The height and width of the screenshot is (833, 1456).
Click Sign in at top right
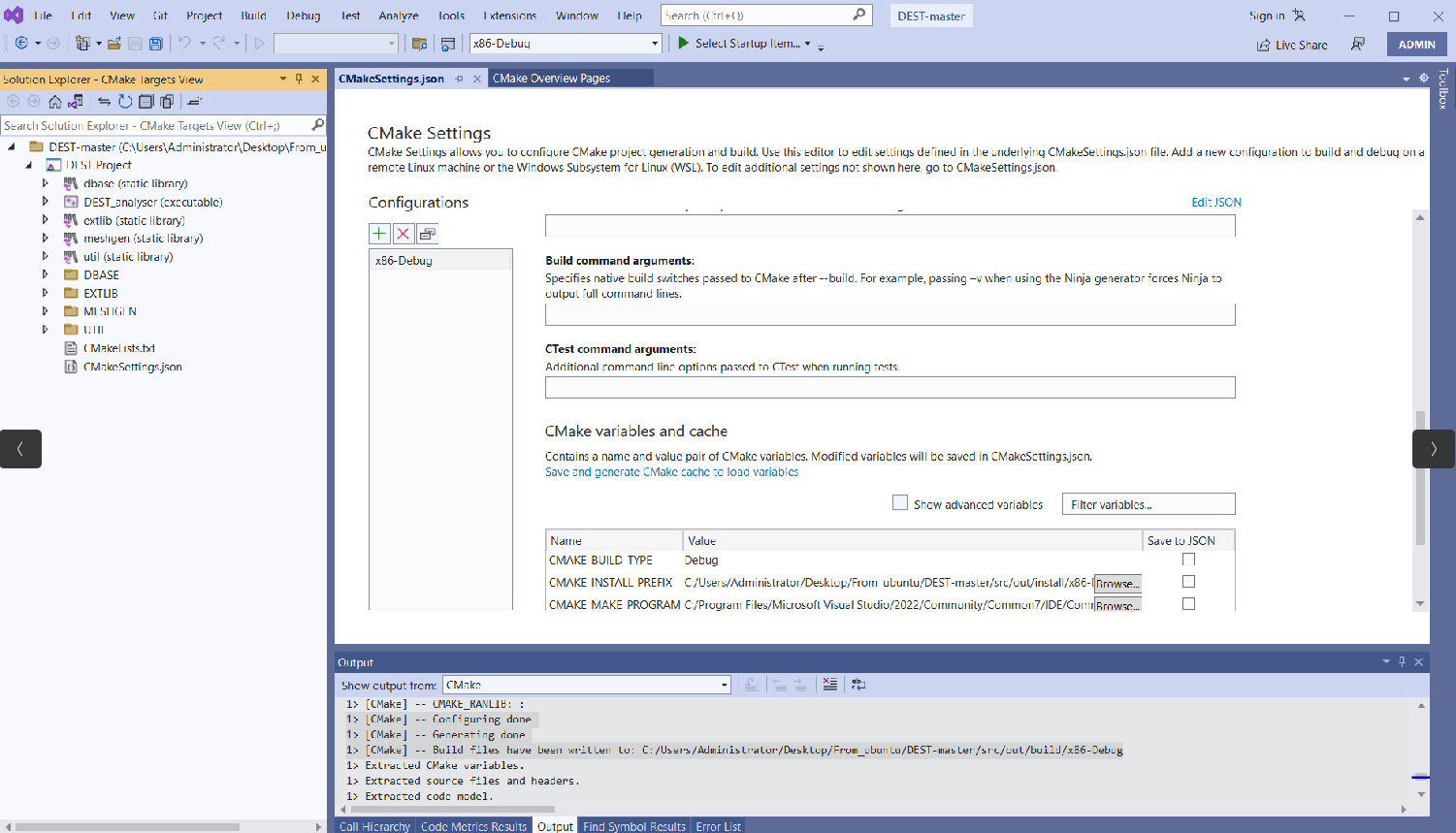1266,16
